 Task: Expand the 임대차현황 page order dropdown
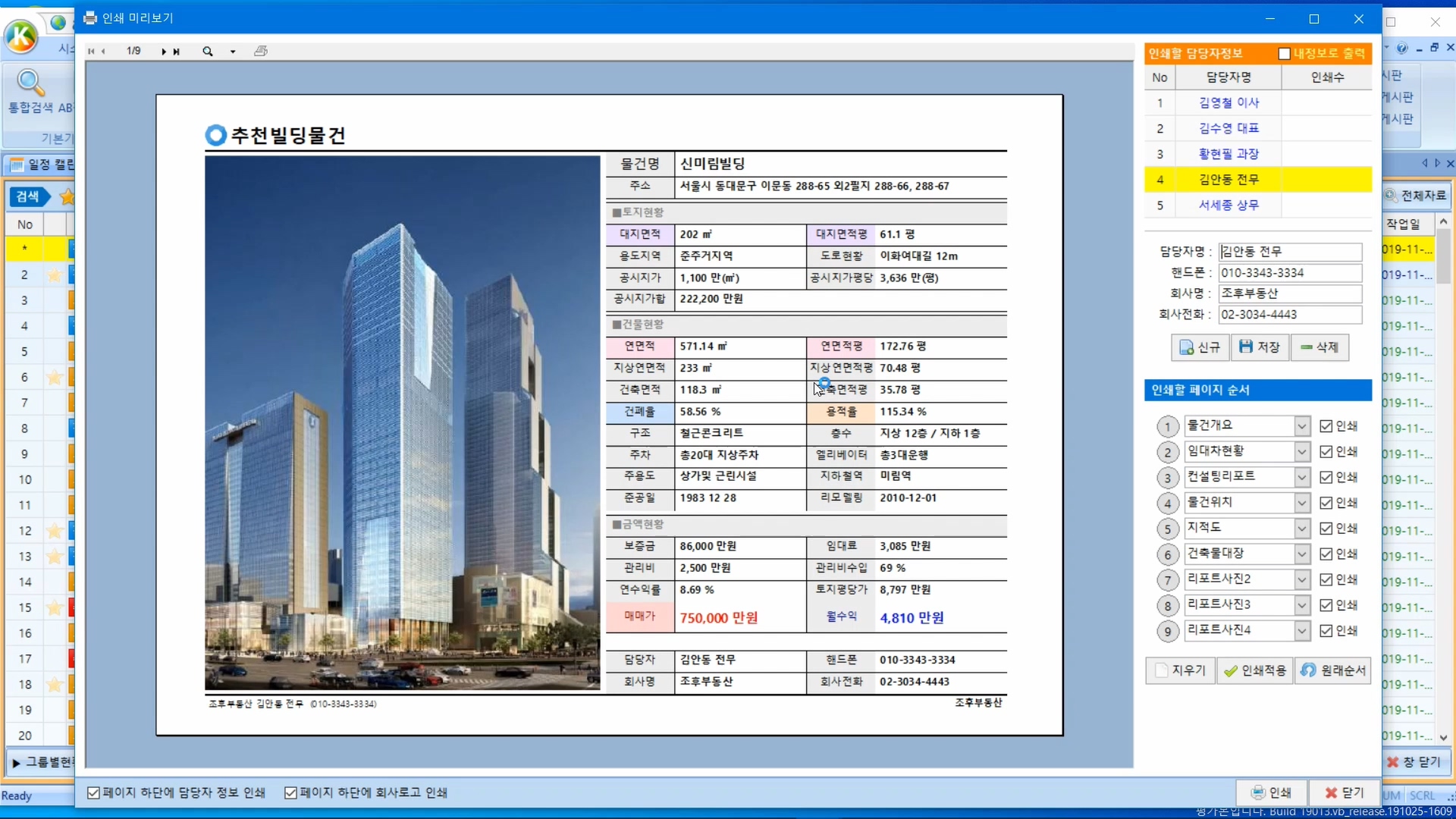tap(1301, 452)
